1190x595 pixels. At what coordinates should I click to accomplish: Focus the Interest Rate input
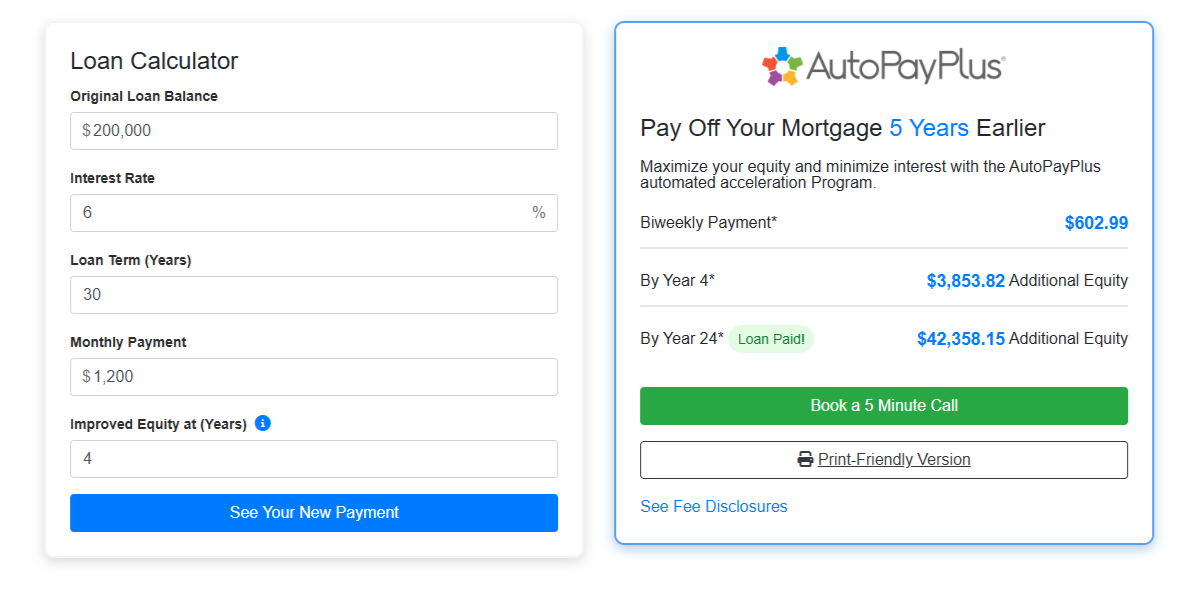pyautogui.click(x=300, y=213)
